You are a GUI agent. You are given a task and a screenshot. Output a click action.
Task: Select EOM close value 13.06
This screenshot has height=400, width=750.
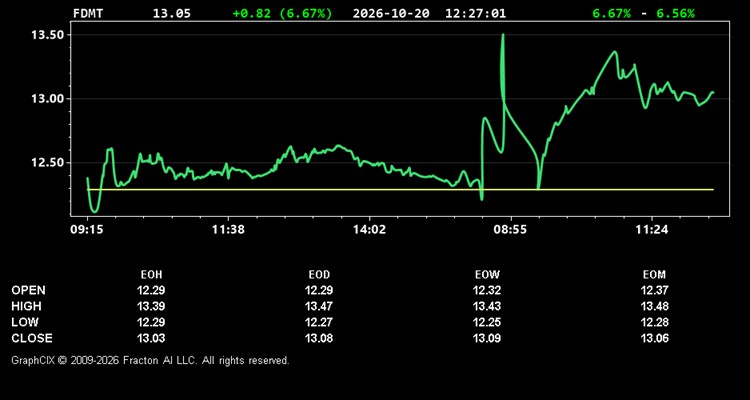click(x=654, y=338)
